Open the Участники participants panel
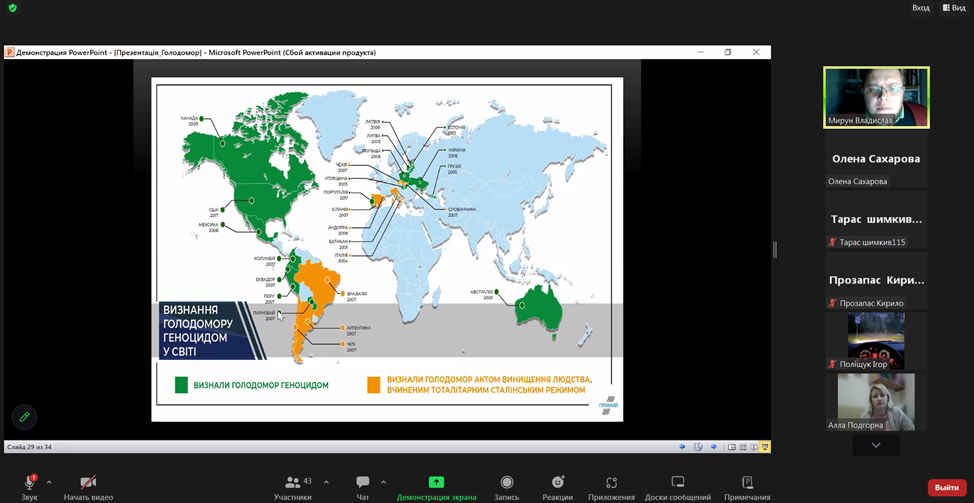The width and height of the screenshot is (974, 503). tap(292, 485)
